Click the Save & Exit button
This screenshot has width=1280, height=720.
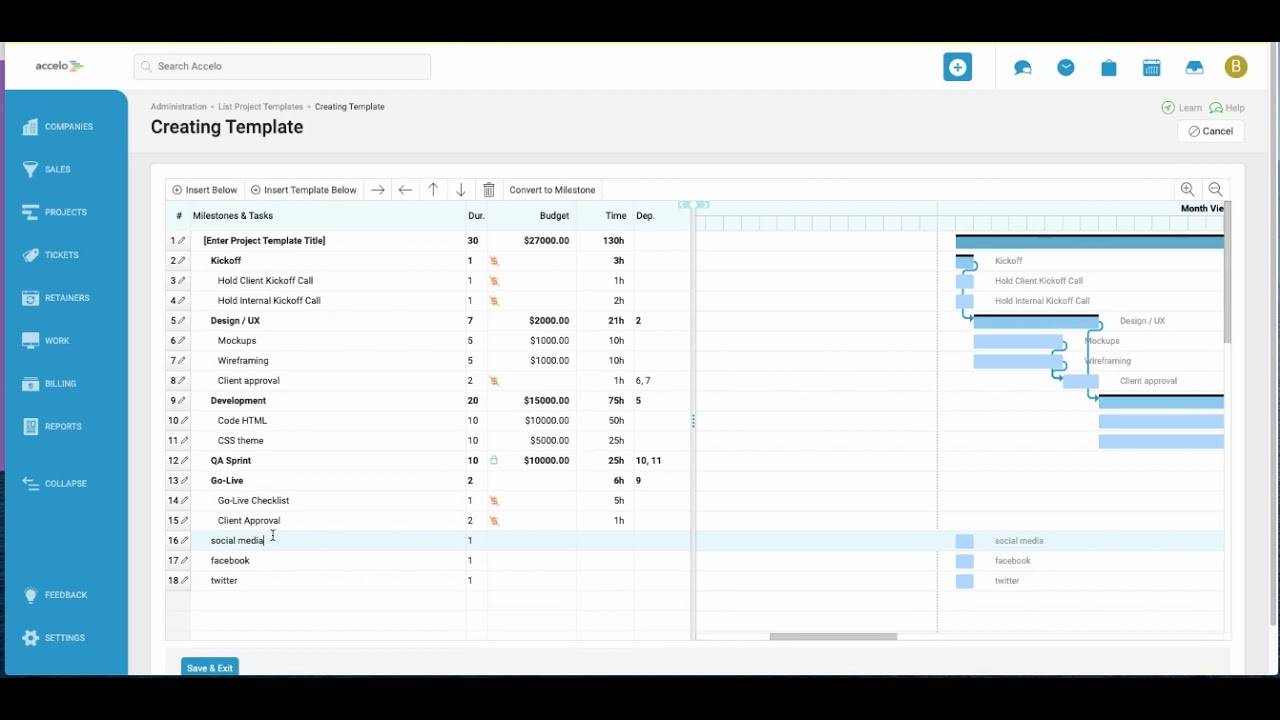[210, 668]
